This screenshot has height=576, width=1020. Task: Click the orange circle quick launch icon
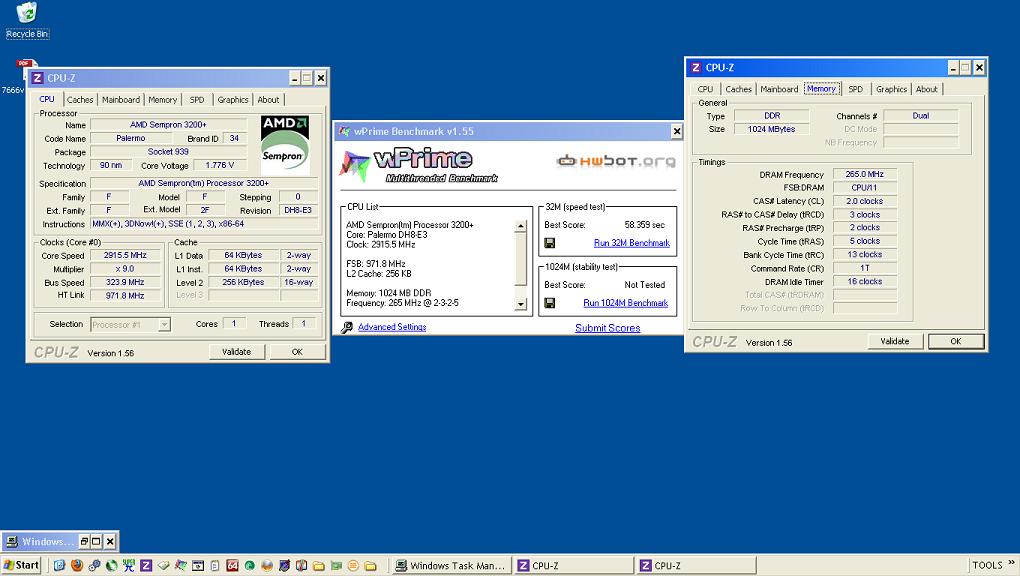tap(353, 565)
